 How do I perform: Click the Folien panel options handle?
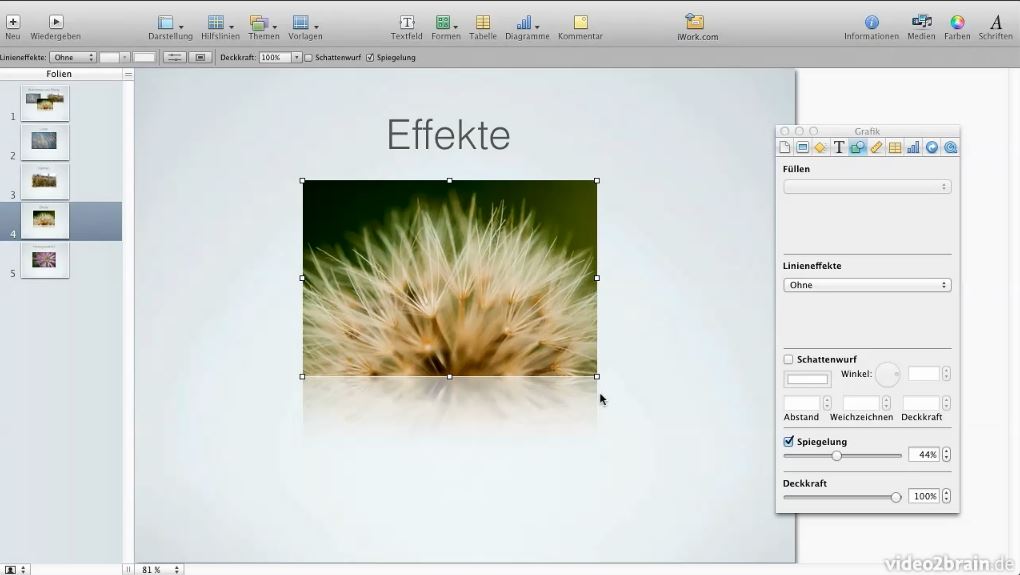pyautogui.click(x=128, y=74)
